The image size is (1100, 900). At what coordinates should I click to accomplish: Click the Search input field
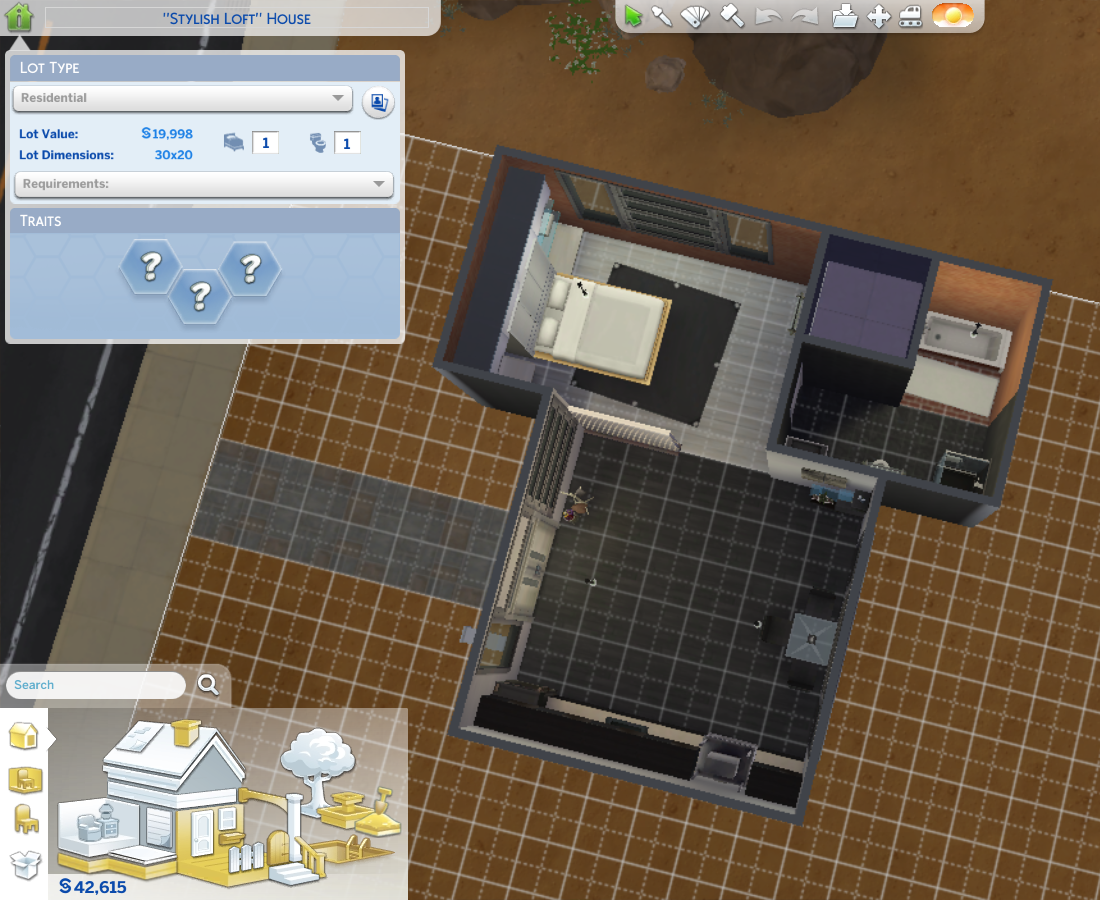[96, 685]
